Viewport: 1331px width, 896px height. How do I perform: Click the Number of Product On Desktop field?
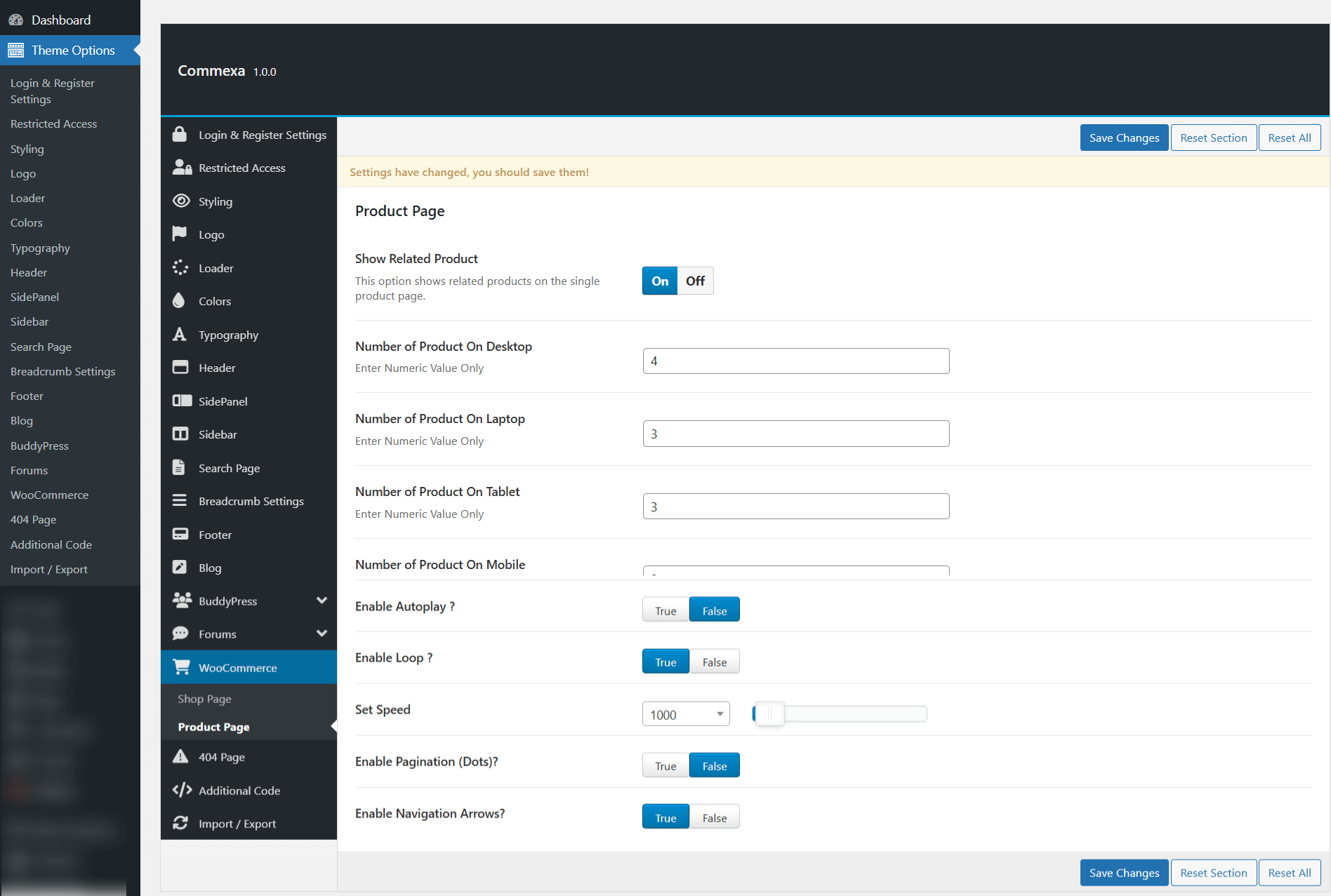point(795,361)
